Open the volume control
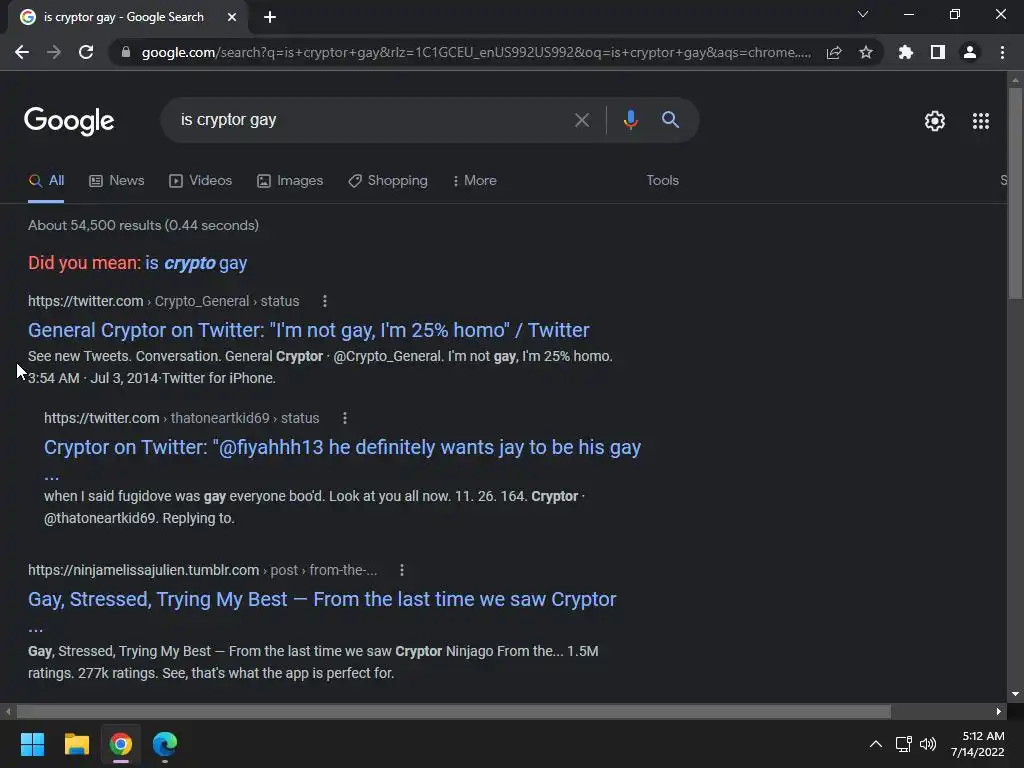 pyautogui.click(x=928, y=744)
